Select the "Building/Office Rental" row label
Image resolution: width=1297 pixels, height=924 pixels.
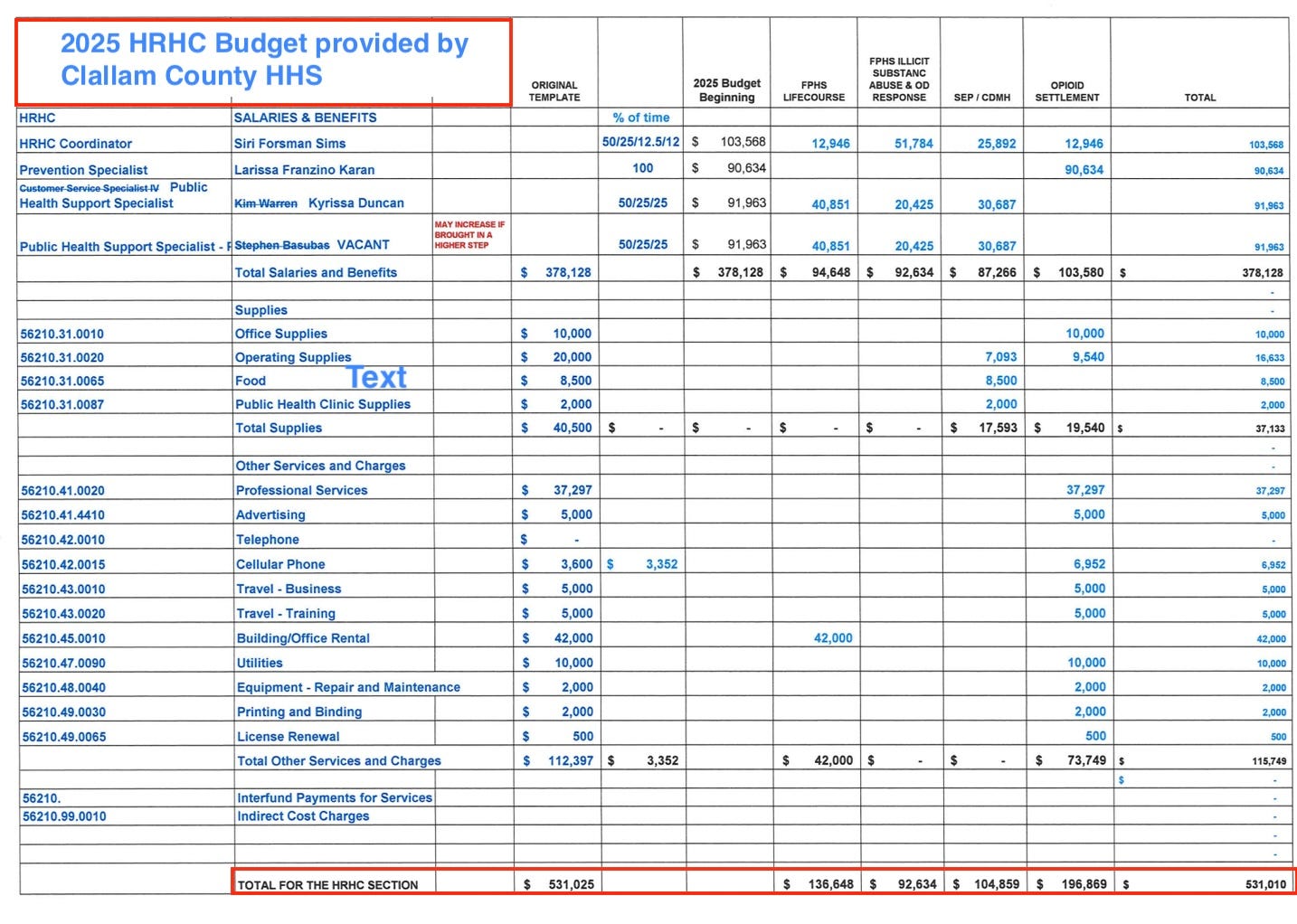point(303,638)
